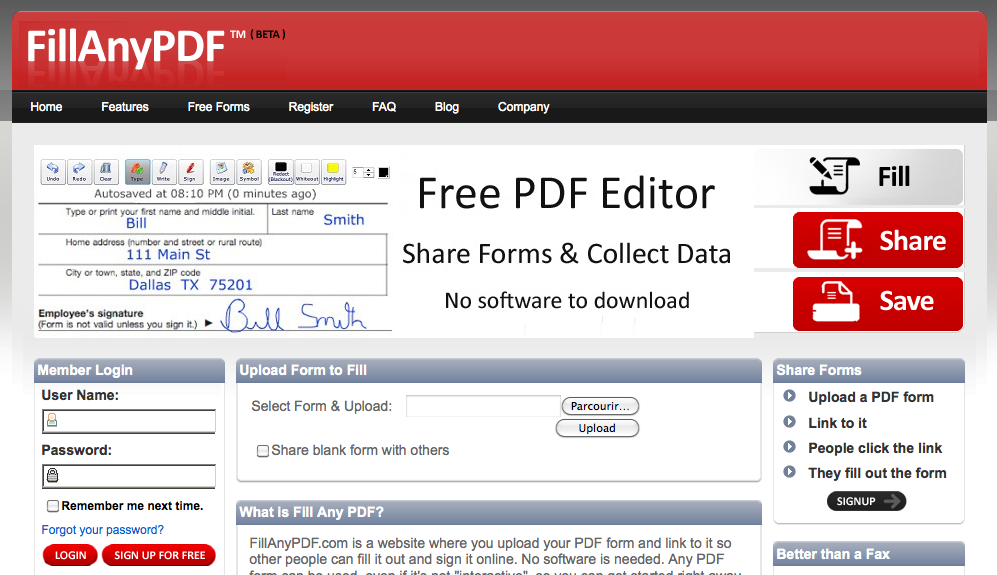The image size is (997, 575).
Task: Click the red LOGIN button
Action: click(x=70, y=555)
